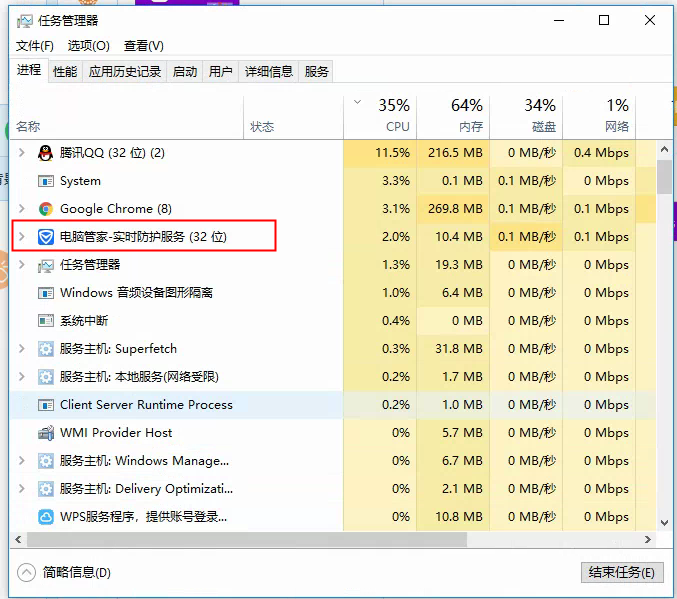
Task: Expand 服务主机: Windows Manage... row
Action: coord(22,460)
